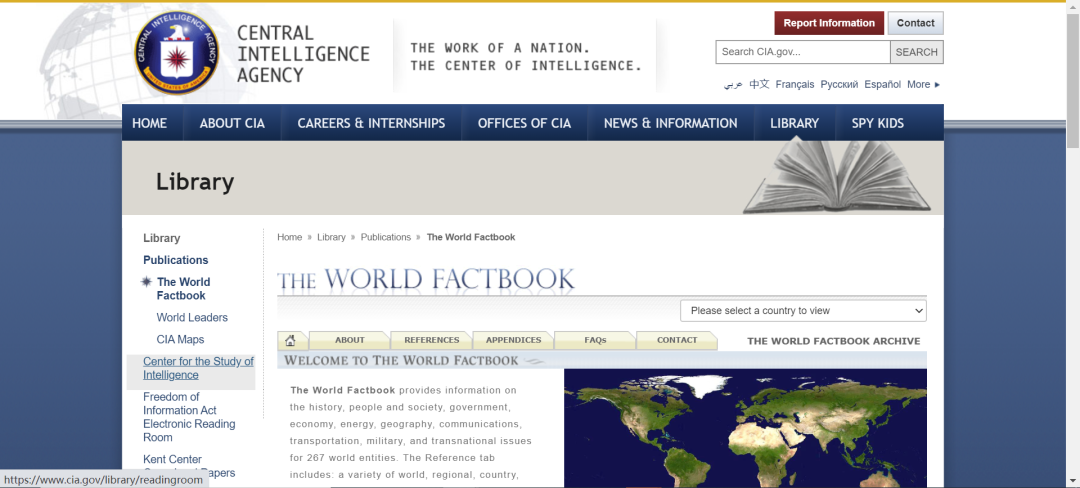Open the CIA Maps sidebar link
The width and height of the screenshot is (1080, 488).
180,339
